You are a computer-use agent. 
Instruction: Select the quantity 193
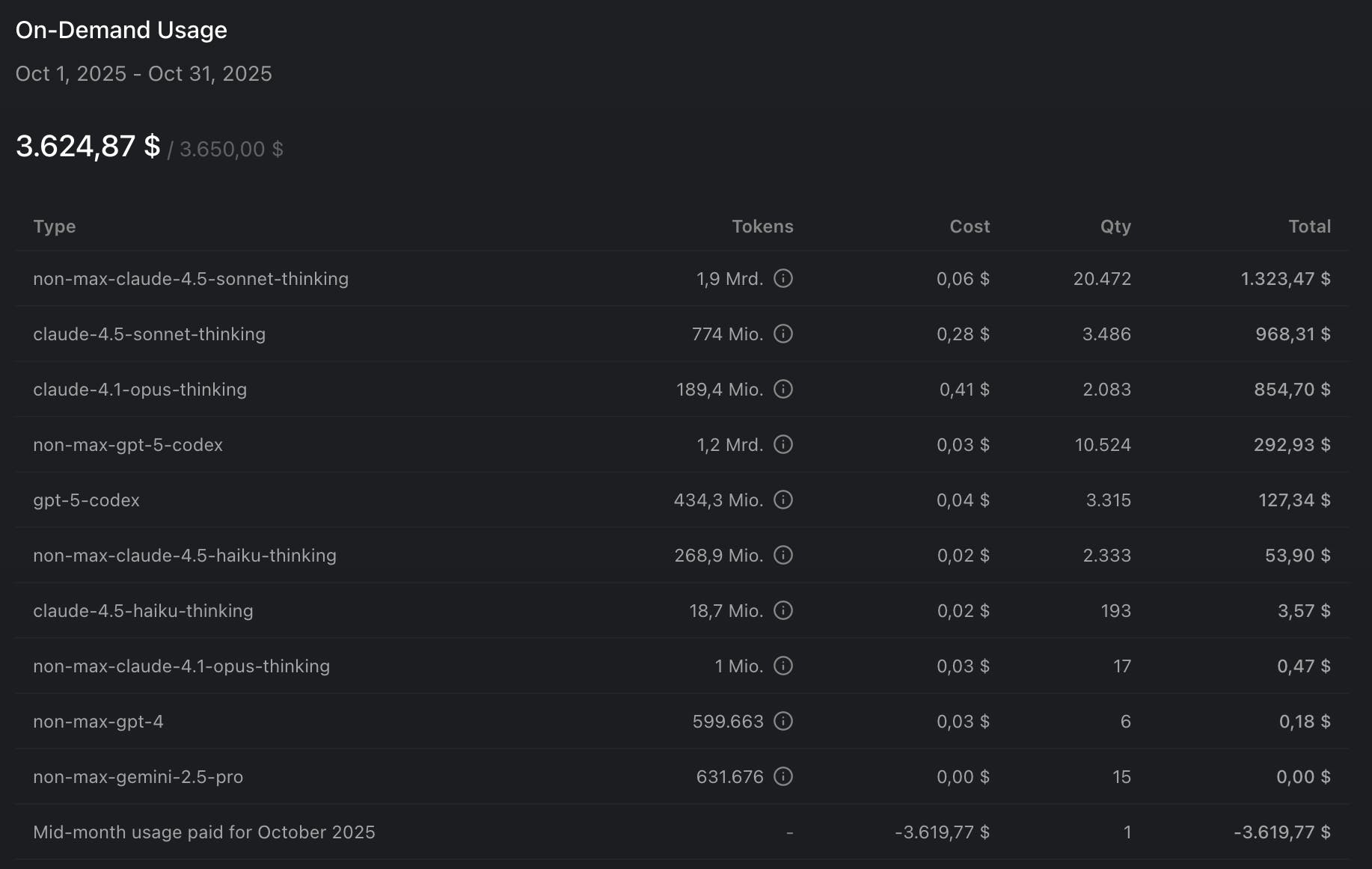[x=1115, y=610]
